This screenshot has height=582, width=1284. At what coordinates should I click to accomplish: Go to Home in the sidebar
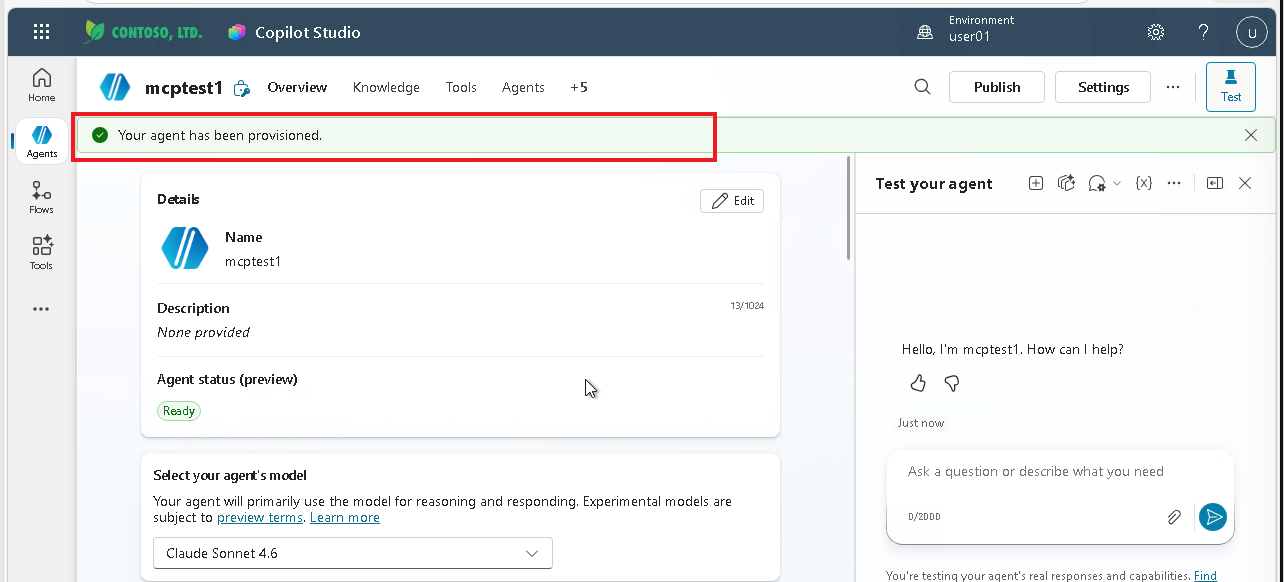[x=42, y=85]
